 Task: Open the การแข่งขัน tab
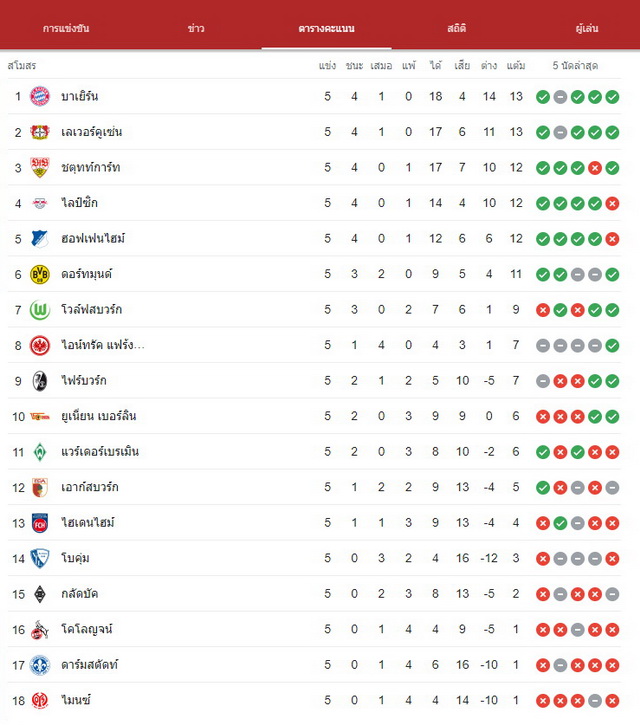click(66, 28)
